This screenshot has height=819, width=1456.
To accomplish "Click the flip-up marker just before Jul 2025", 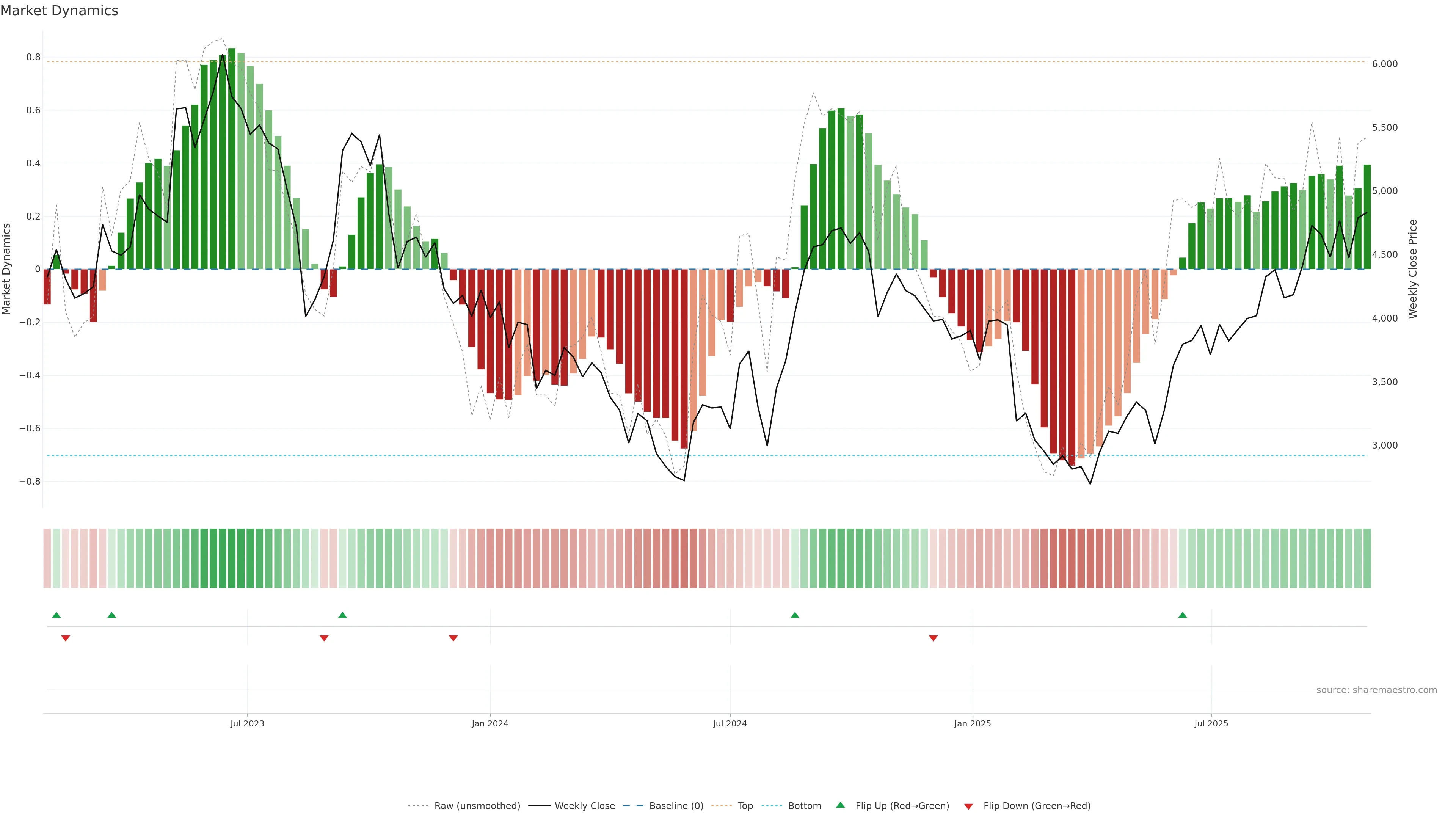I will 1183,615.
